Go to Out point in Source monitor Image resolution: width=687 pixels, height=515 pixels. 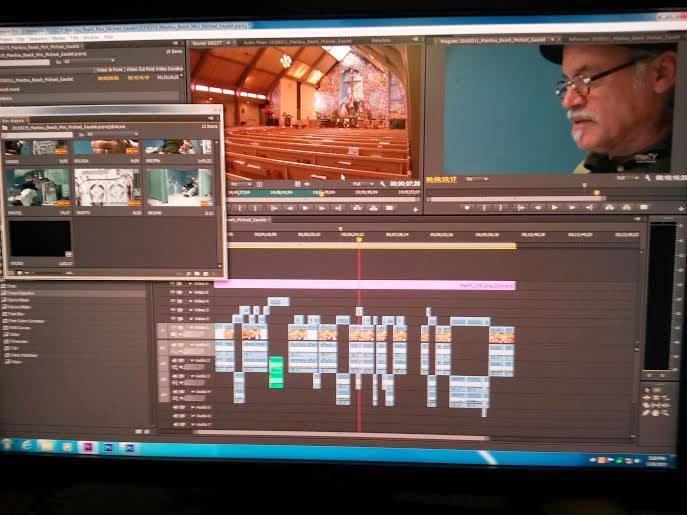[x=338, y=209]
